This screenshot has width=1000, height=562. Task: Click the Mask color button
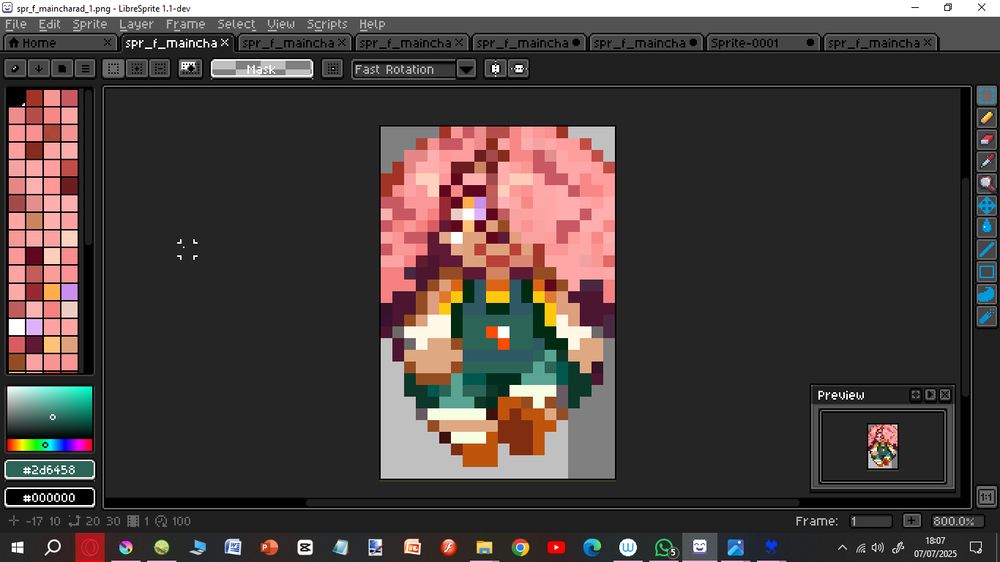tap(261, 69)
